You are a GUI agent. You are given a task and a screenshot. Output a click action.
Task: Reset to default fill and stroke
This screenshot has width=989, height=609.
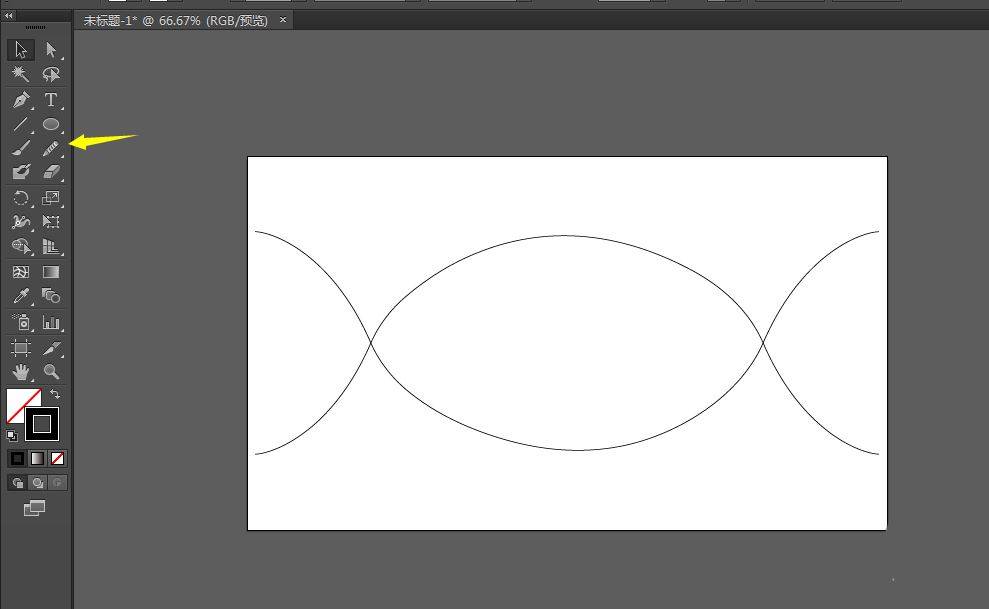point(12,435)
